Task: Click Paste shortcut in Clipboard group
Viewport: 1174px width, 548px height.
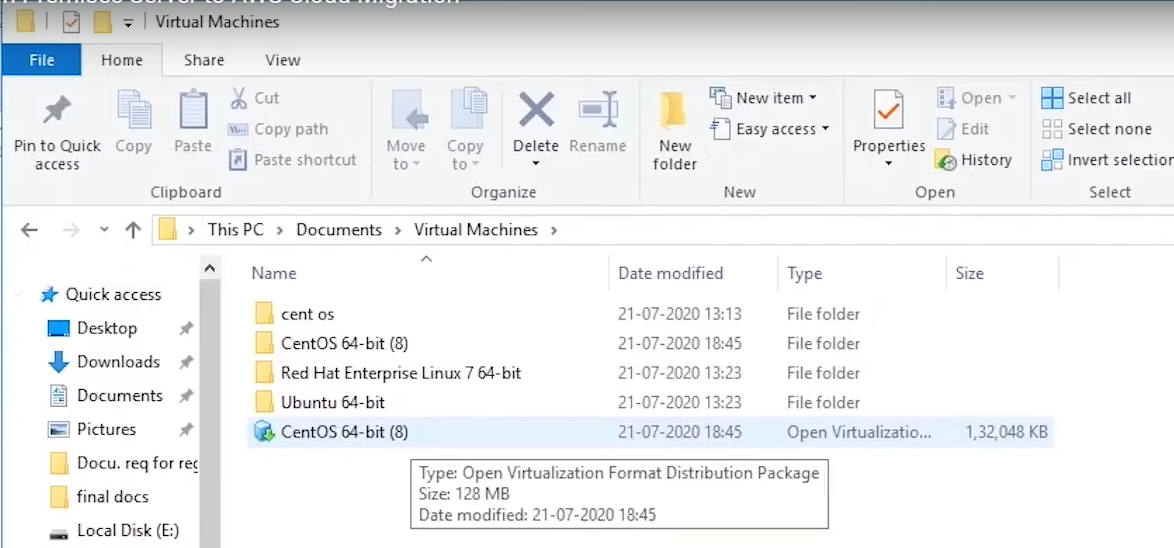Action: point(293,160)
